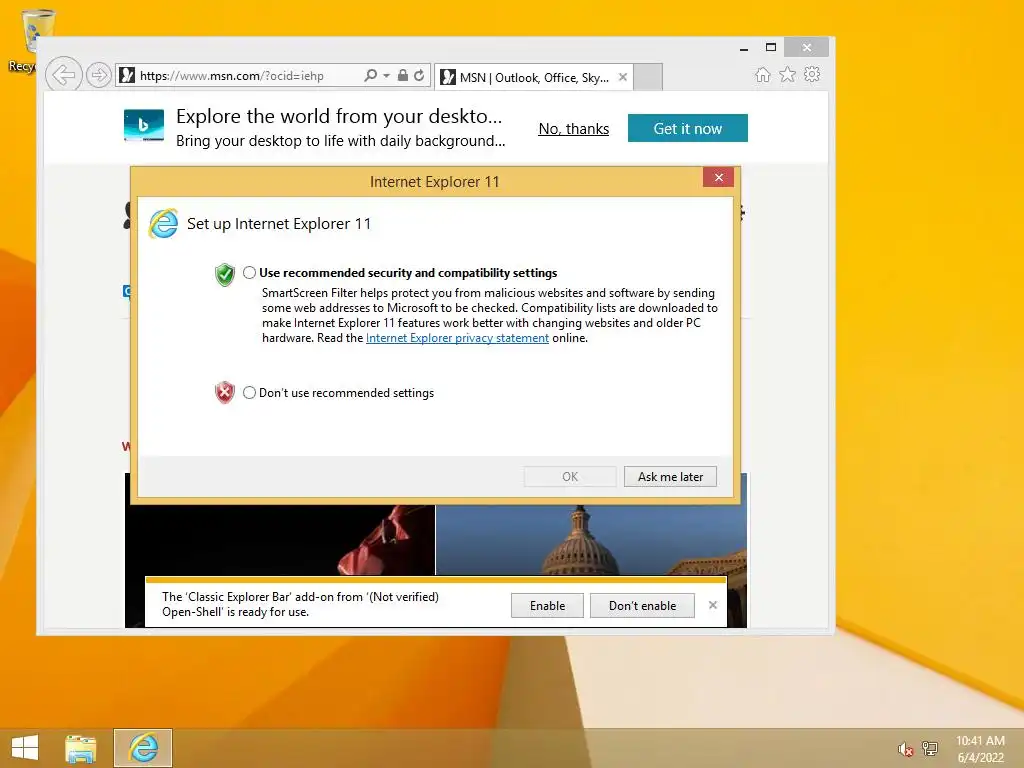Click the red flag news thumbnail
1024x768 pixels.
tap(280, 539)
